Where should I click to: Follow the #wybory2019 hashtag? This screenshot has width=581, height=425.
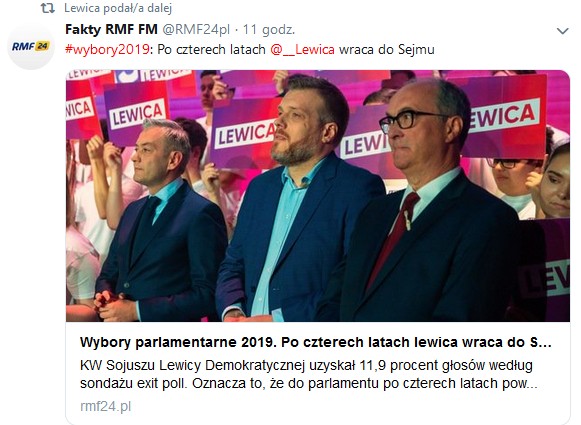[107, 49]
